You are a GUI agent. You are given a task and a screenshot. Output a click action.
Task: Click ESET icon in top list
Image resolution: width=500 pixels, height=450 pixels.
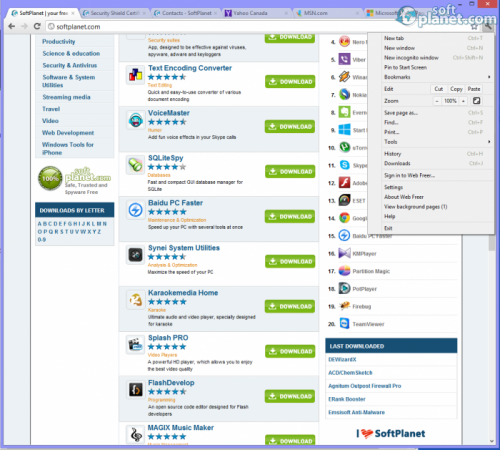[344, 200]
